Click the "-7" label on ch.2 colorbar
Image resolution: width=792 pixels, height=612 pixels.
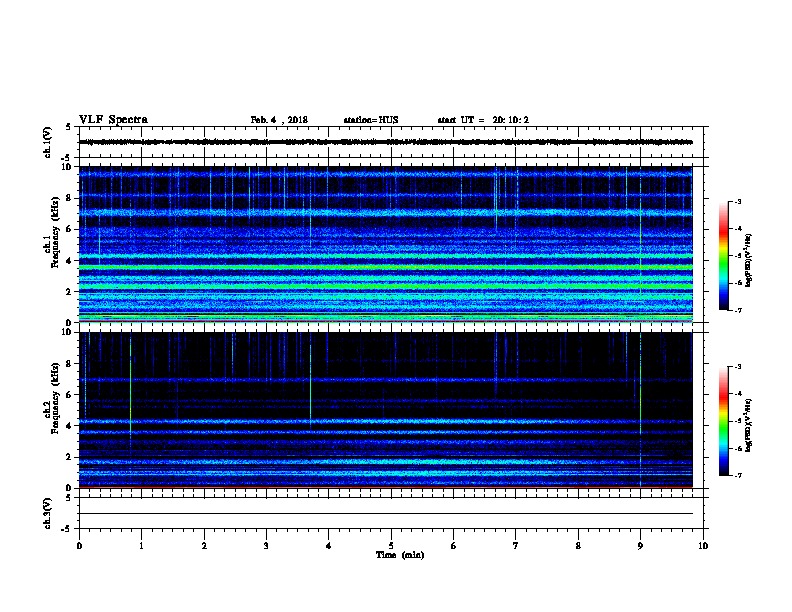tap(737, 475)
